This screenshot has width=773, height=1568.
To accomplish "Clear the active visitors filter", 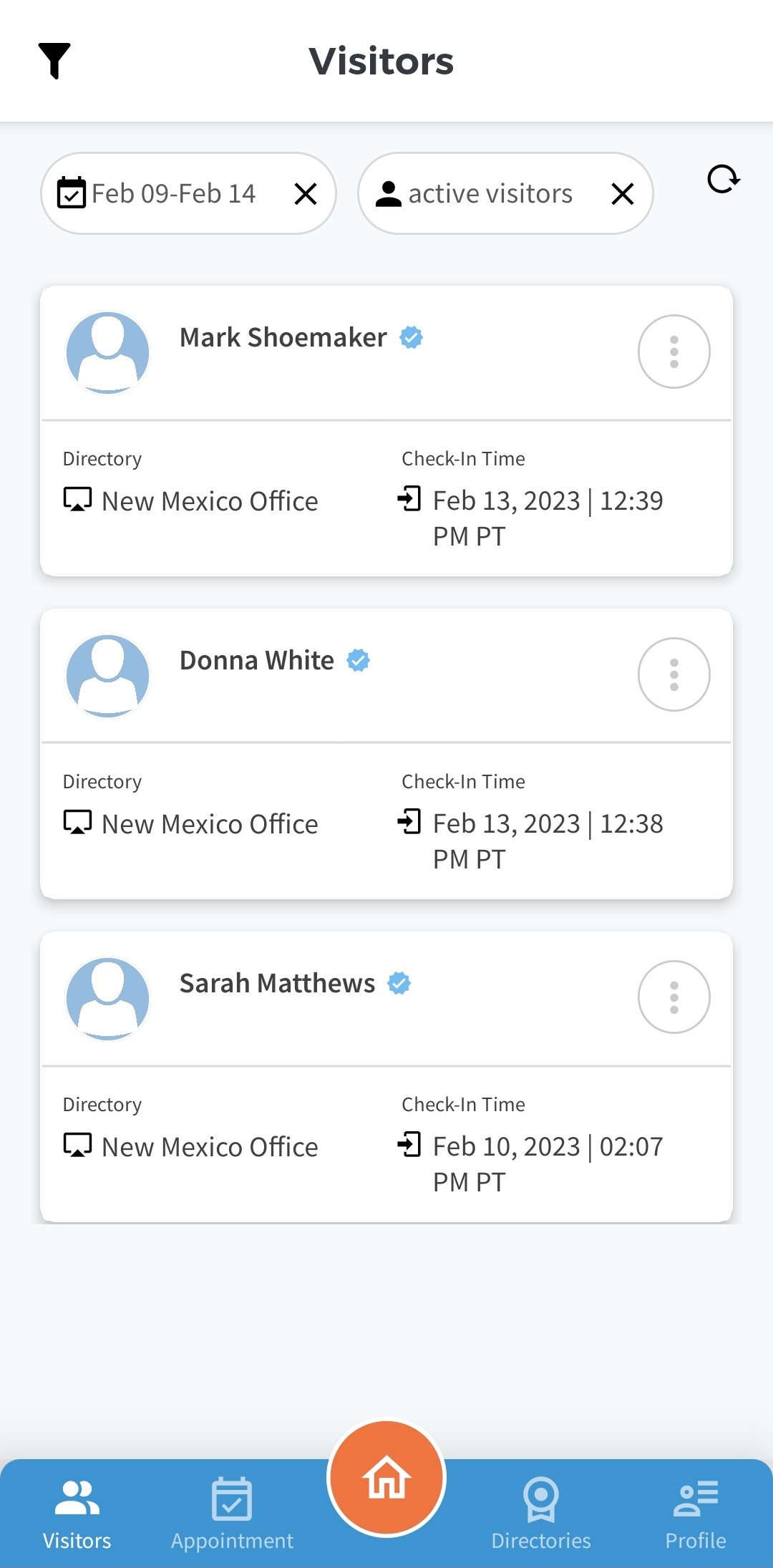I will point(623,193).
